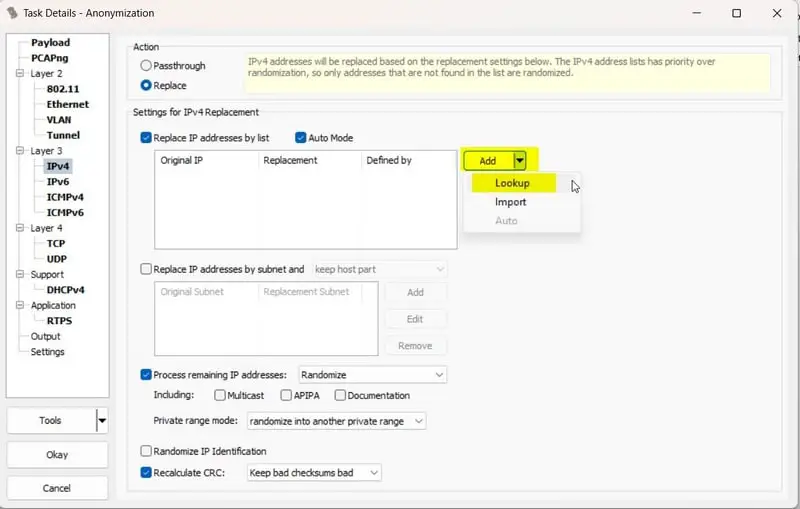The width and height of the screenshot is (800, 509).
Task: Click the Add button for IP list
Action: click(x=488, y=161)
